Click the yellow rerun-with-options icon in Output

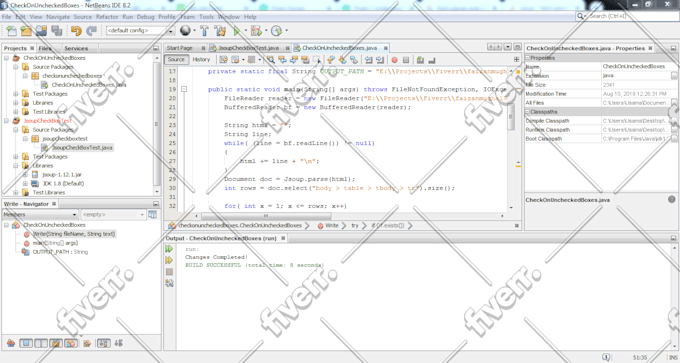coord(169,260)
